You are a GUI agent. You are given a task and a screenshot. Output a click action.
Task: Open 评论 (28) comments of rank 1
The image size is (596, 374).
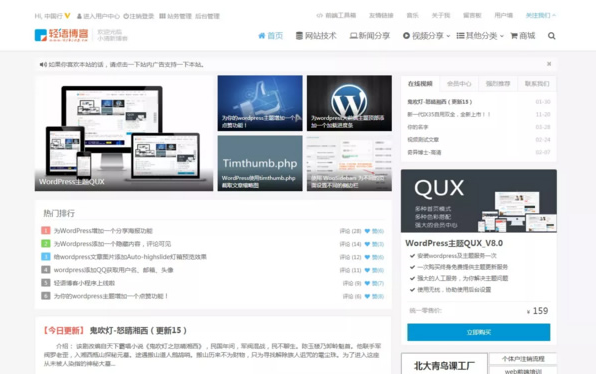pyautogui.click(x=350, y=231)
